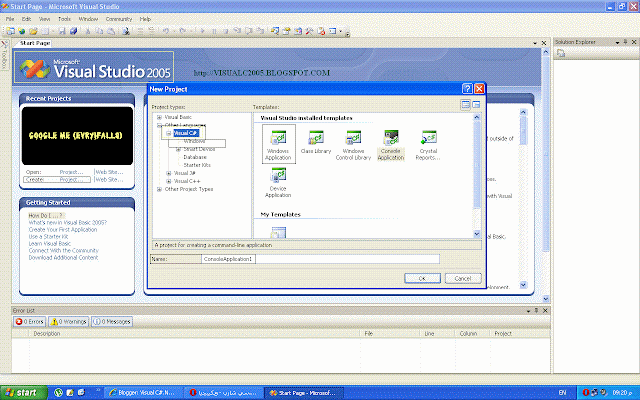The image size is (640, 400).
Task: Click the Paste toolbar icon
Action: click(x=111, y=31)
